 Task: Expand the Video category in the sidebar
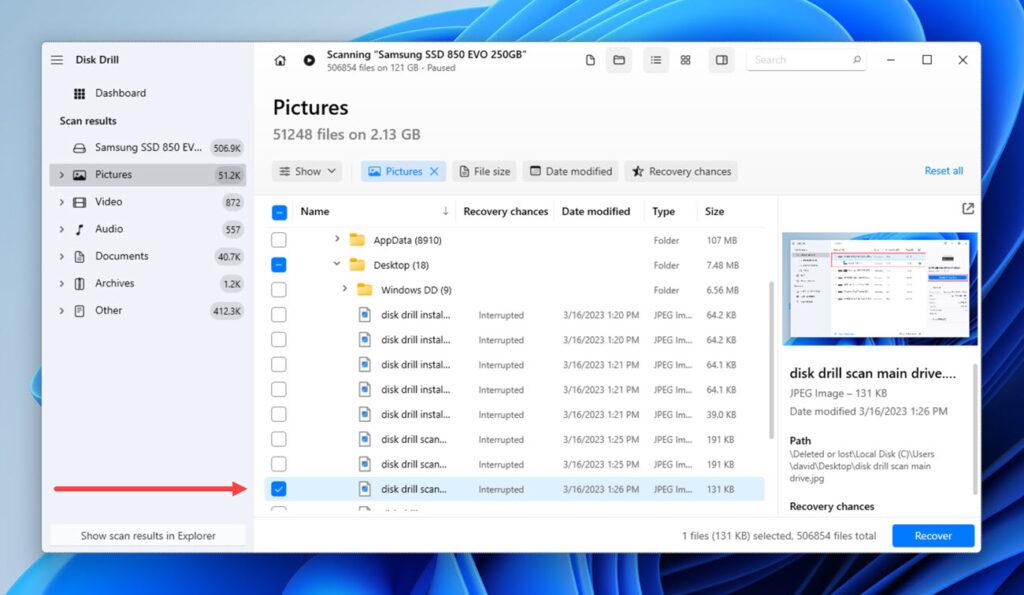click(x=62, y=201)
